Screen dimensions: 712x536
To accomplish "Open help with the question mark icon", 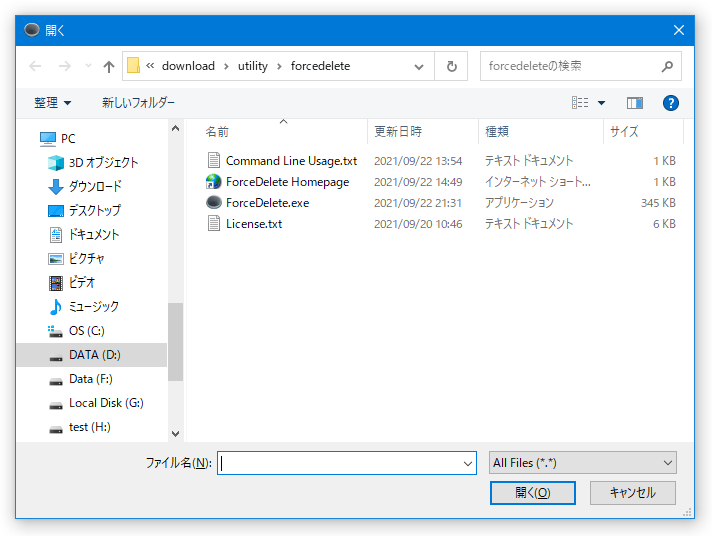I will (x=671, y=103).
